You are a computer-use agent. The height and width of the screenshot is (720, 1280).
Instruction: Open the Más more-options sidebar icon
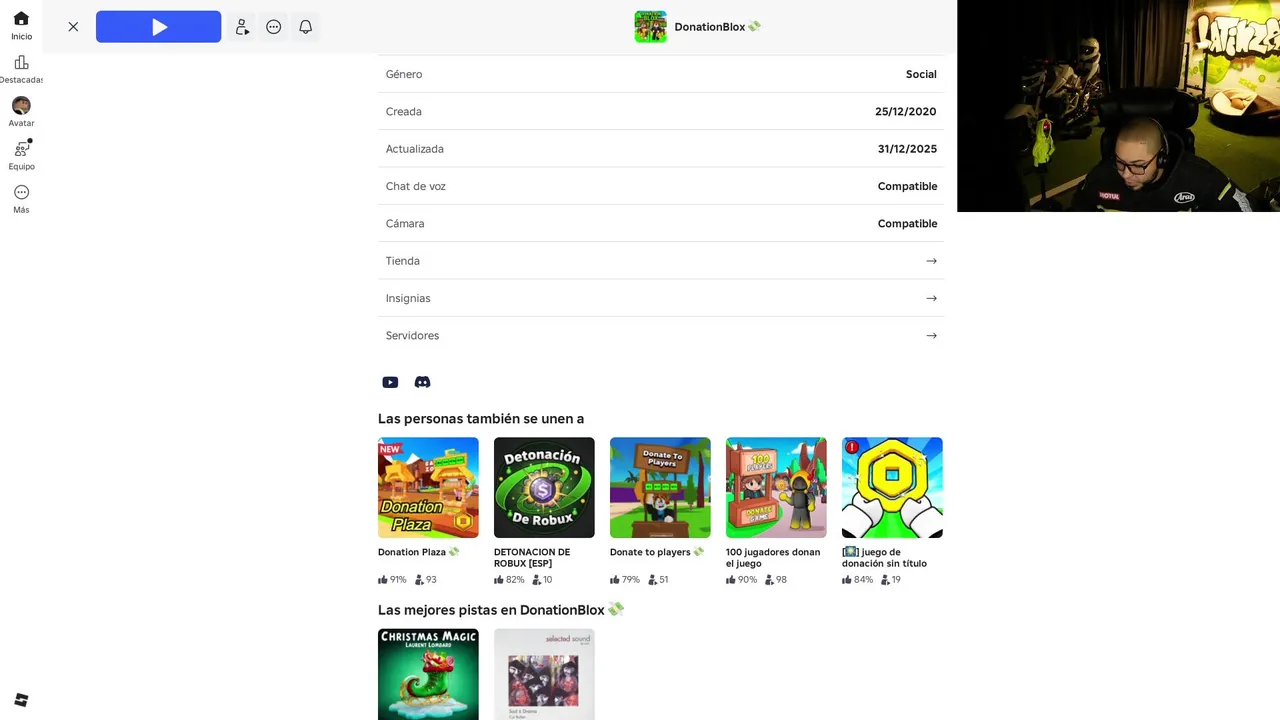click(21, 192)
